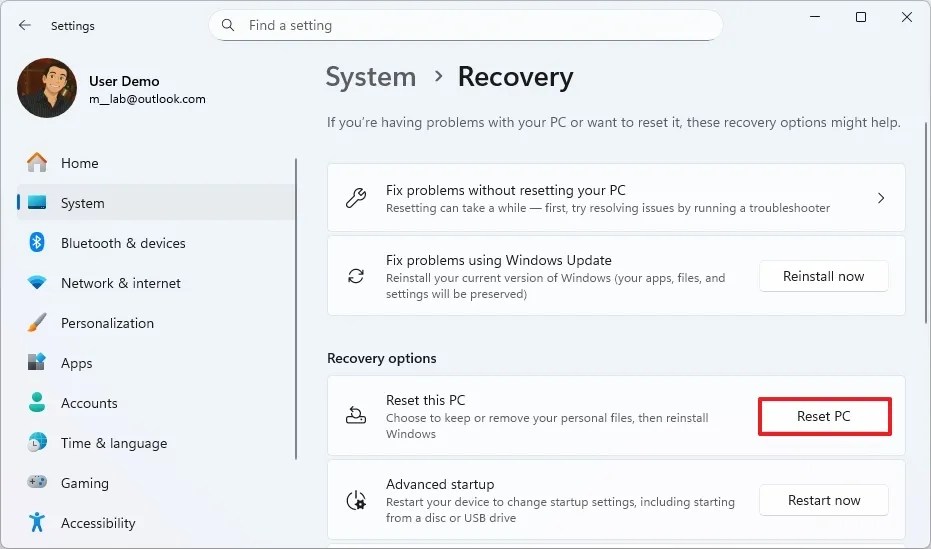Open Gaming settings
This screenshot has height=549, width=931.
[156, 483]
